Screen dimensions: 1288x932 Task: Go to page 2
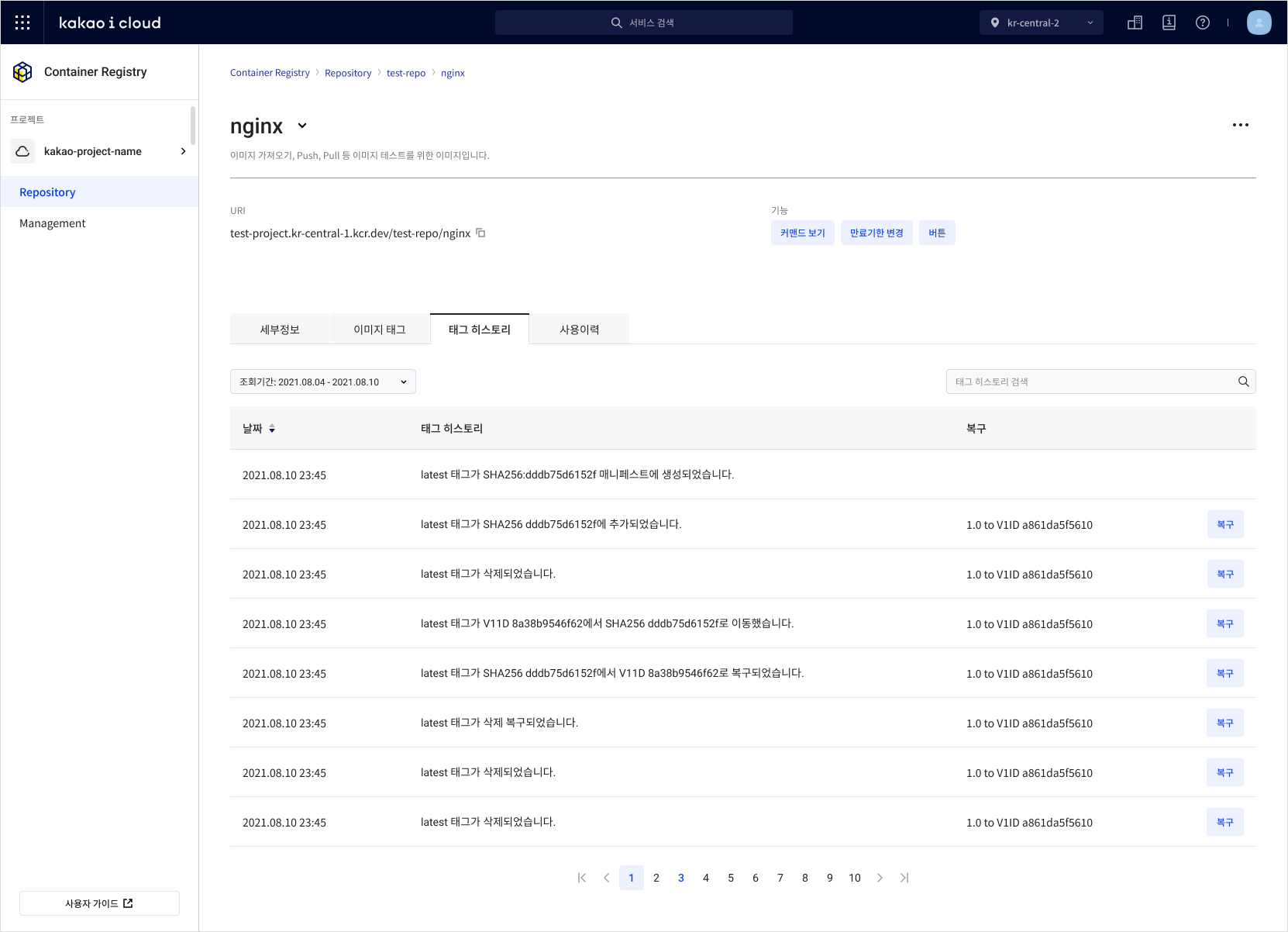[656, 878]
